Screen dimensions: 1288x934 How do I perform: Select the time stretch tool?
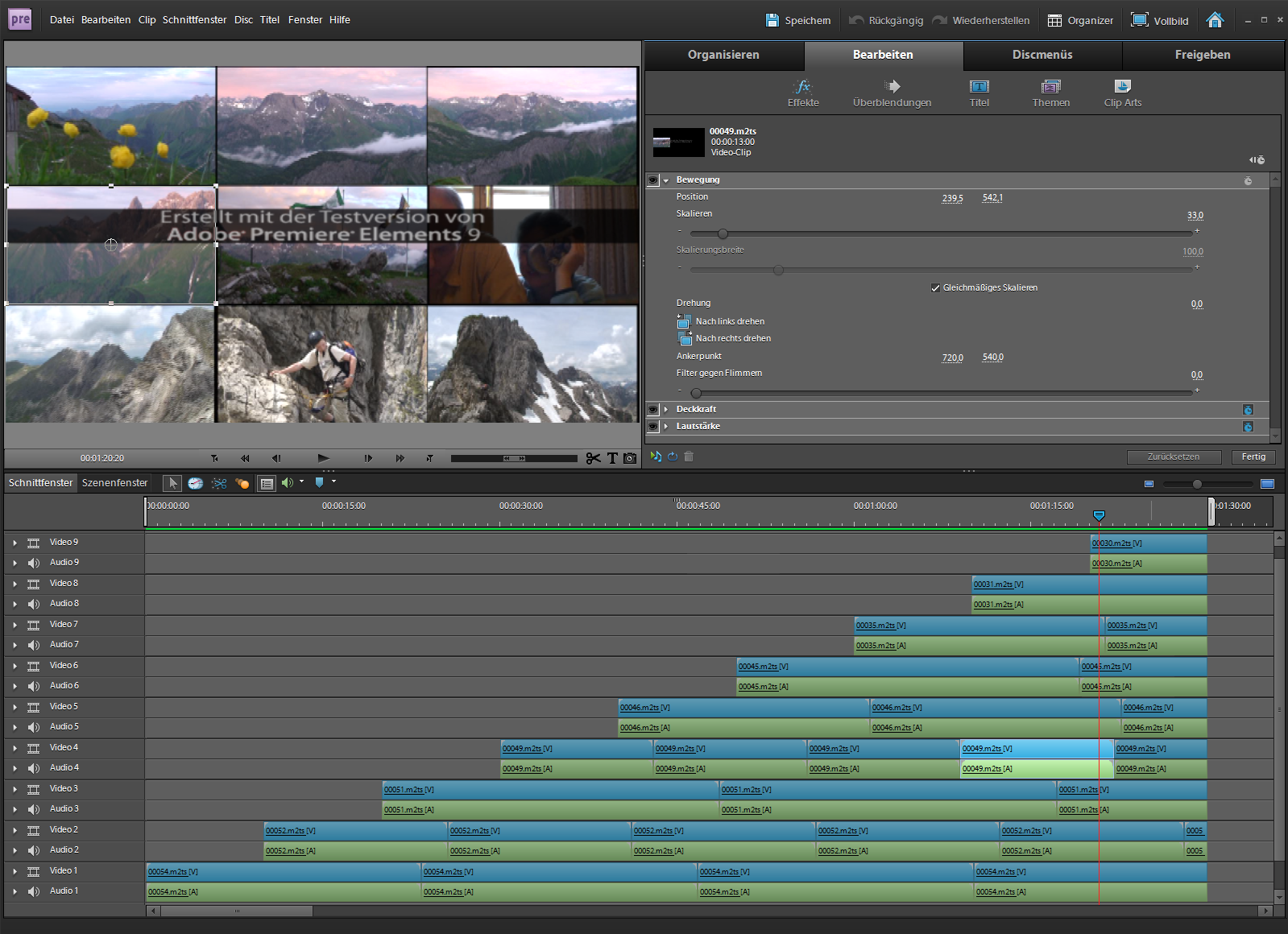coord(195,483)
